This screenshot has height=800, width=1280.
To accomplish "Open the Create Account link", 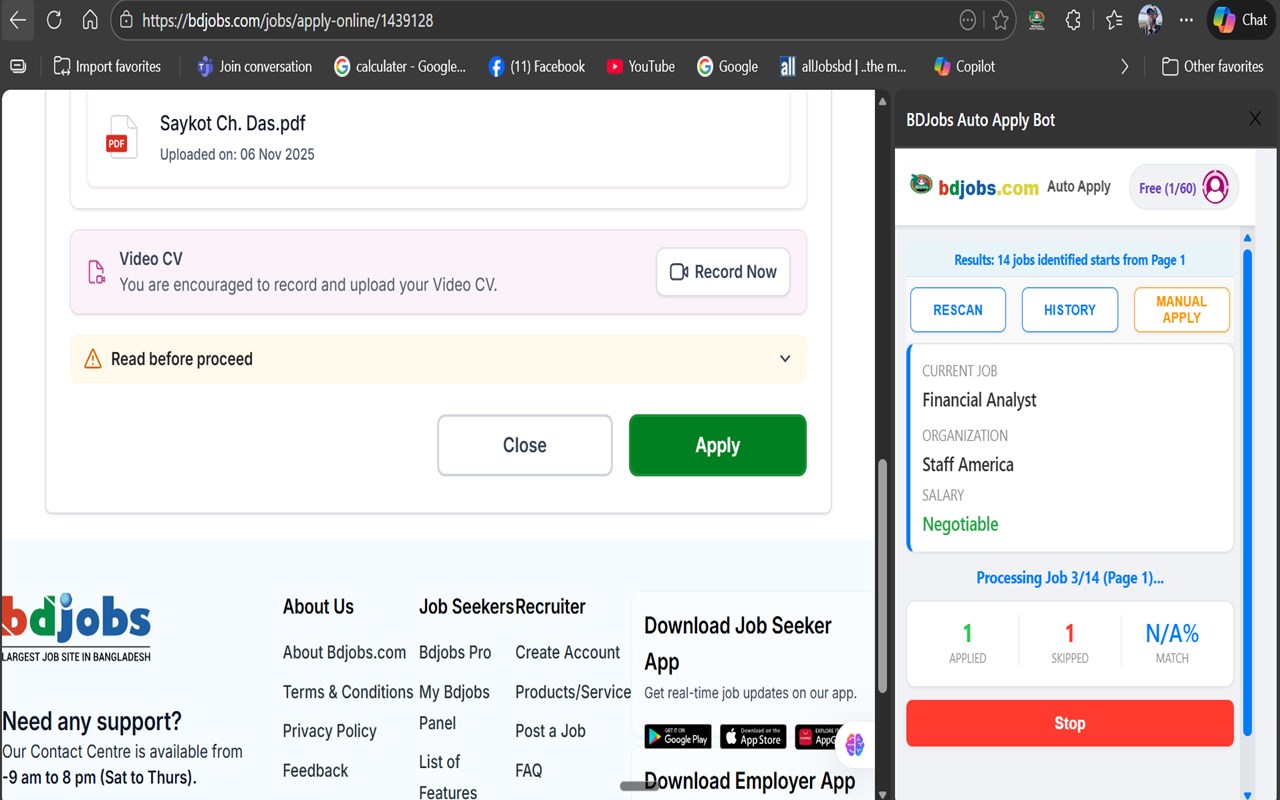I will [568, 652].
